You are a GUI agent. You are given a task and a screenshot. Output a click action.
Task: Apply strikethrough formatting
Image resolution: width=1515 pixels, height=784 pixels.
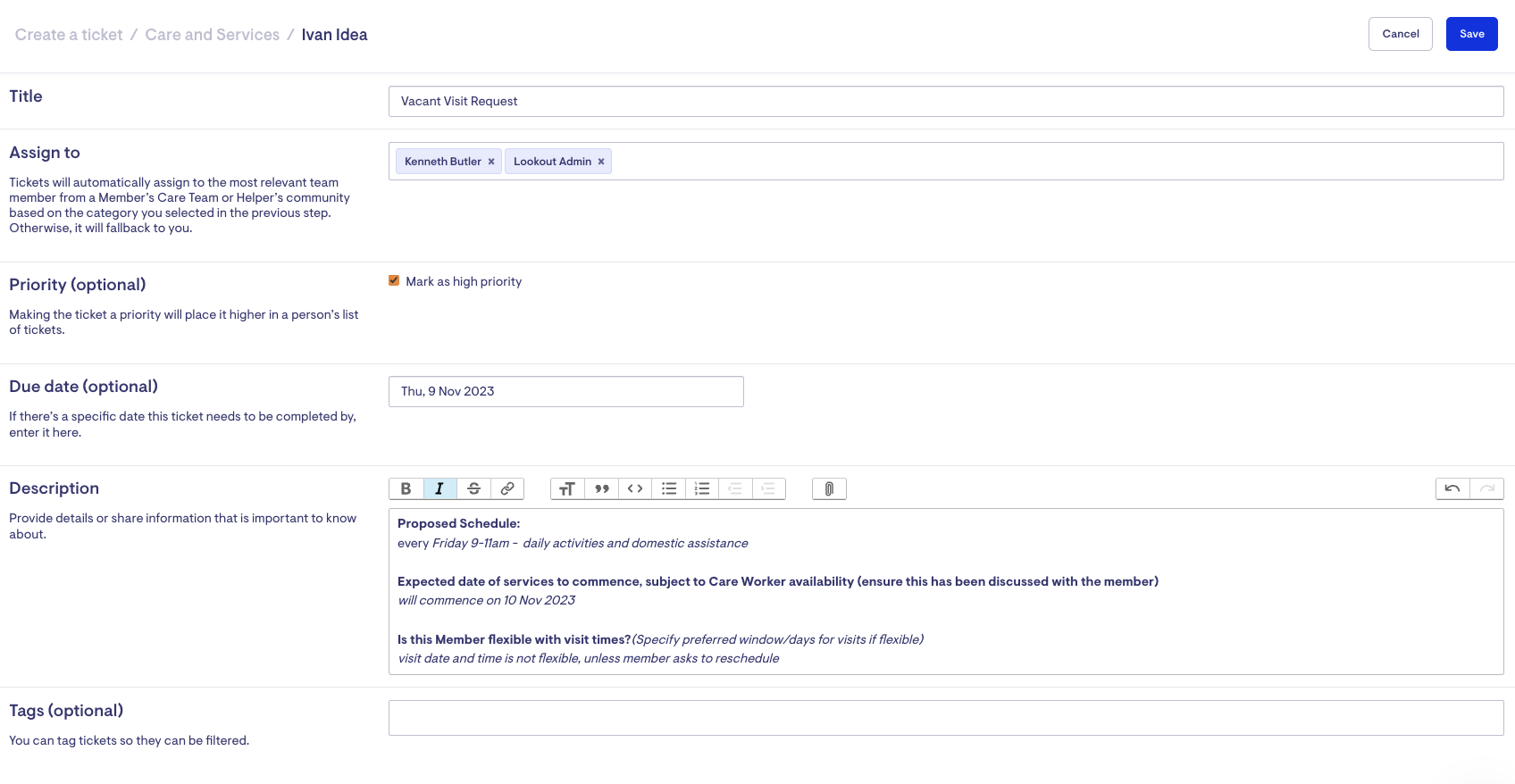pyautogui.click(x=473, y=488)
